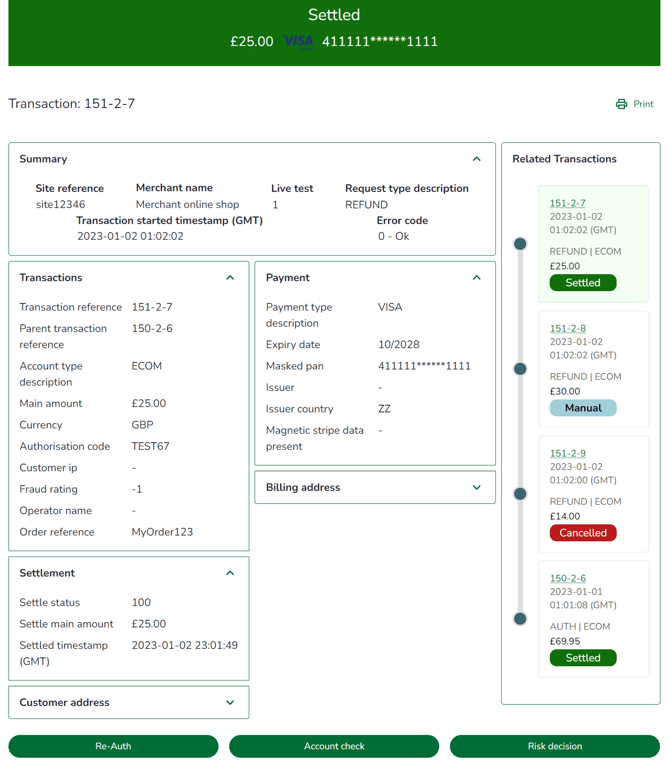Click the red Cancelled status badge
This screenshot has height=768, width=668.
(x=583, y=533)
